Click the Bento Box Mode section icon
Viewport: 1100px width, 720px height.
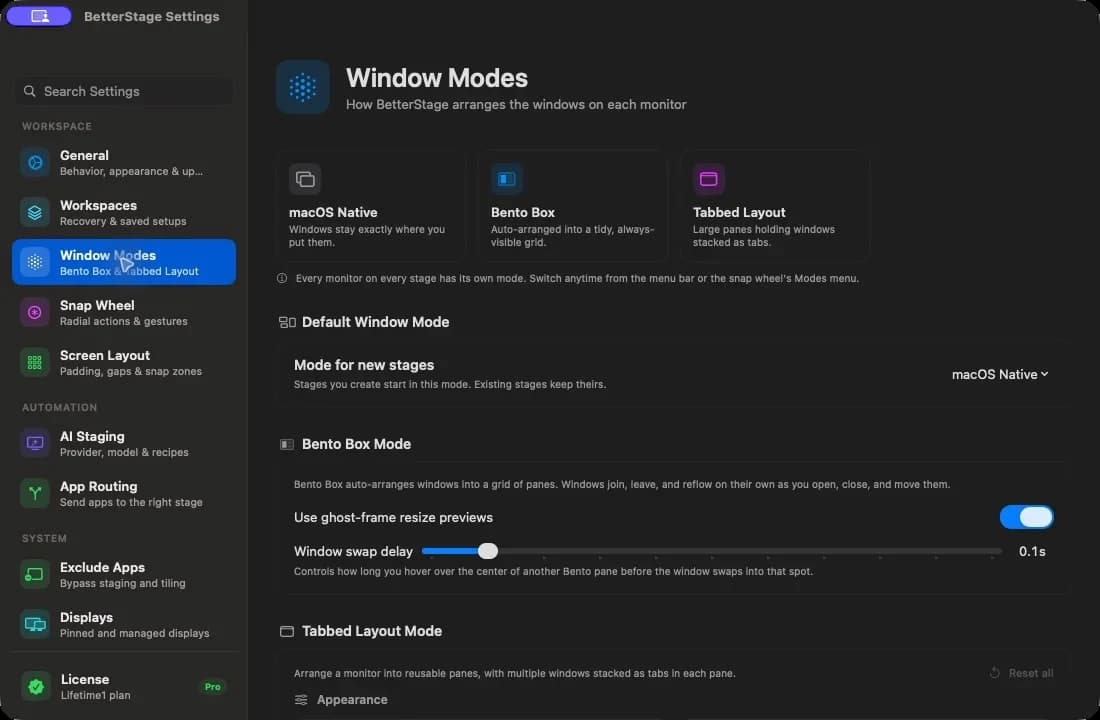point(287,444)
